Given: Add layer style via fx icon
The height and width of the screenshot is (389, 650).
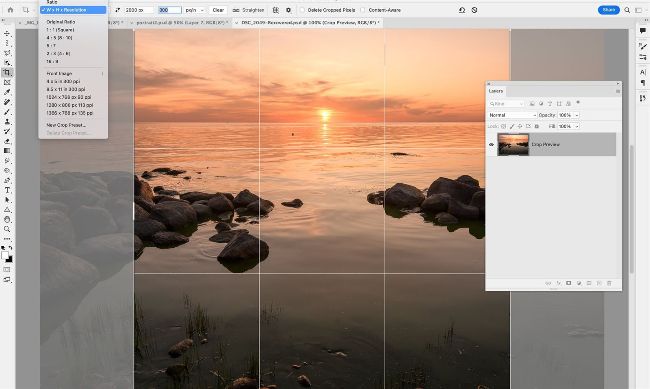Looking at the screenshot, I should [558, 283].
